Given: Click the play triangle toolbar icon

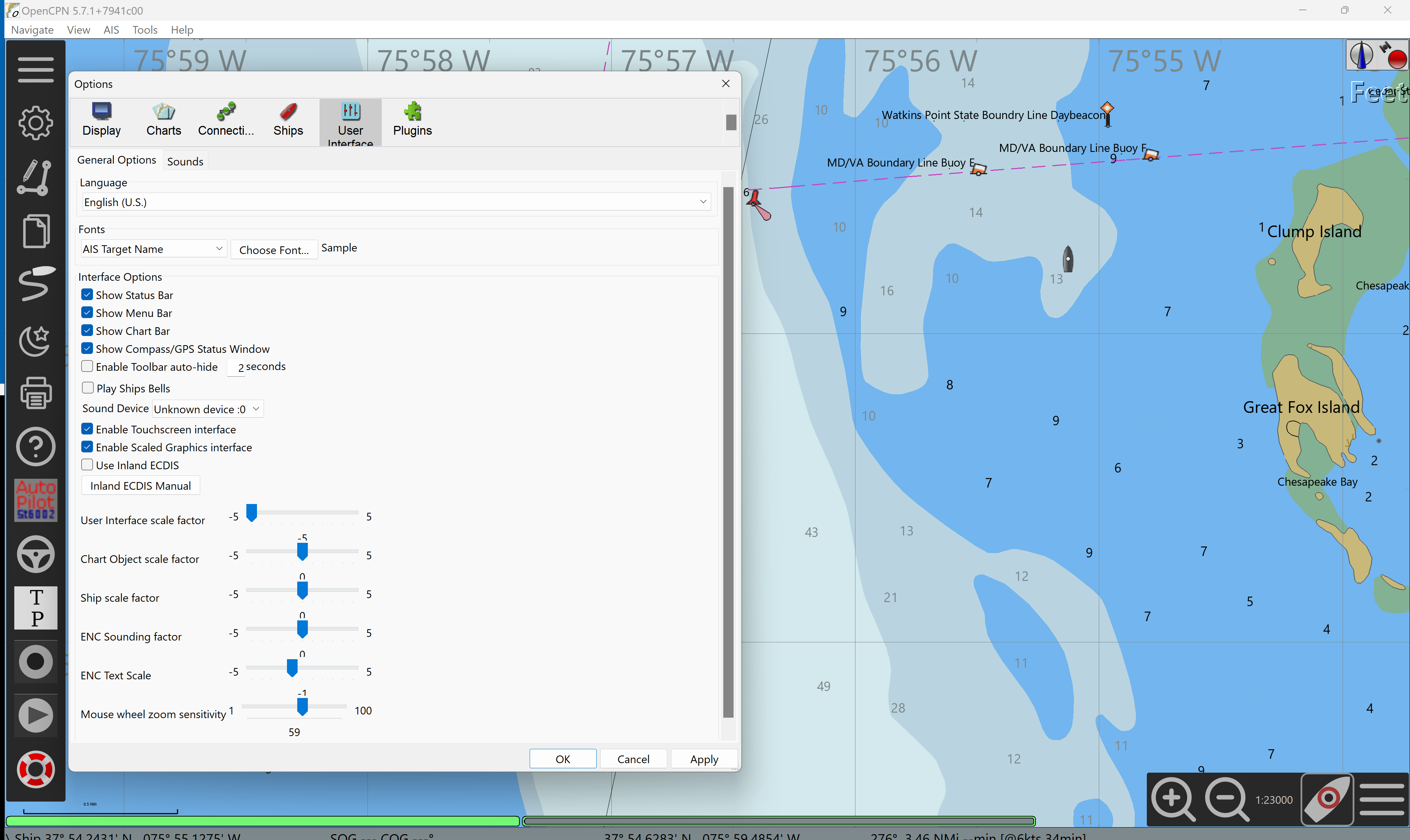Looking at the screenshot, I should click(36, 716).
